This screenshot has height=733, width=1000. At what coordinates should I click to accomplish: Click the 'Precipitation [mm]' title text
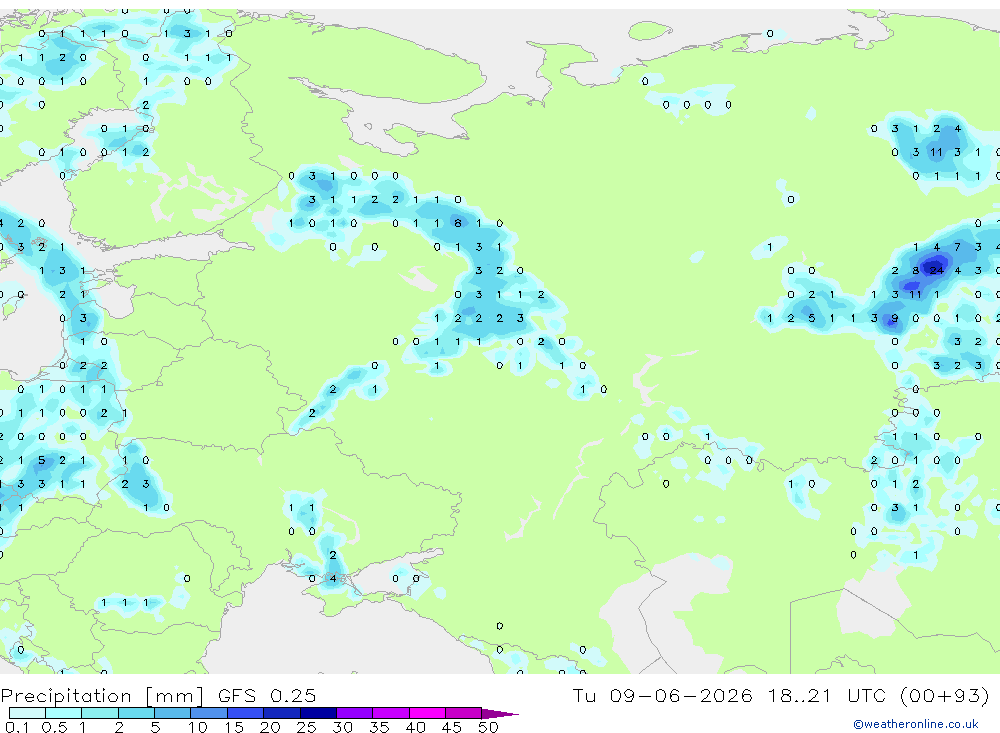point(102,696)
